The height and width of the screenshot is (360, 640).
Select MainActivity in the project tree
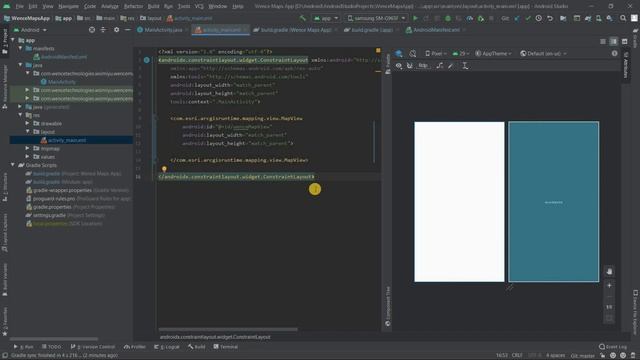58,82
